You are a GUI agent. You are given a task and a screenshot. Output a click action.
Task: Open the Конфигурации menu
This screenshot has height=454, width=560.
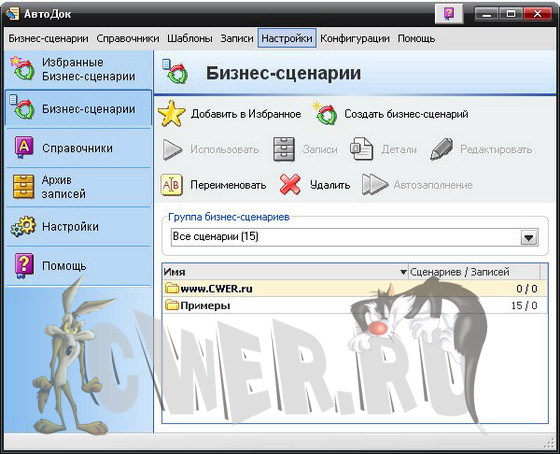355,38
